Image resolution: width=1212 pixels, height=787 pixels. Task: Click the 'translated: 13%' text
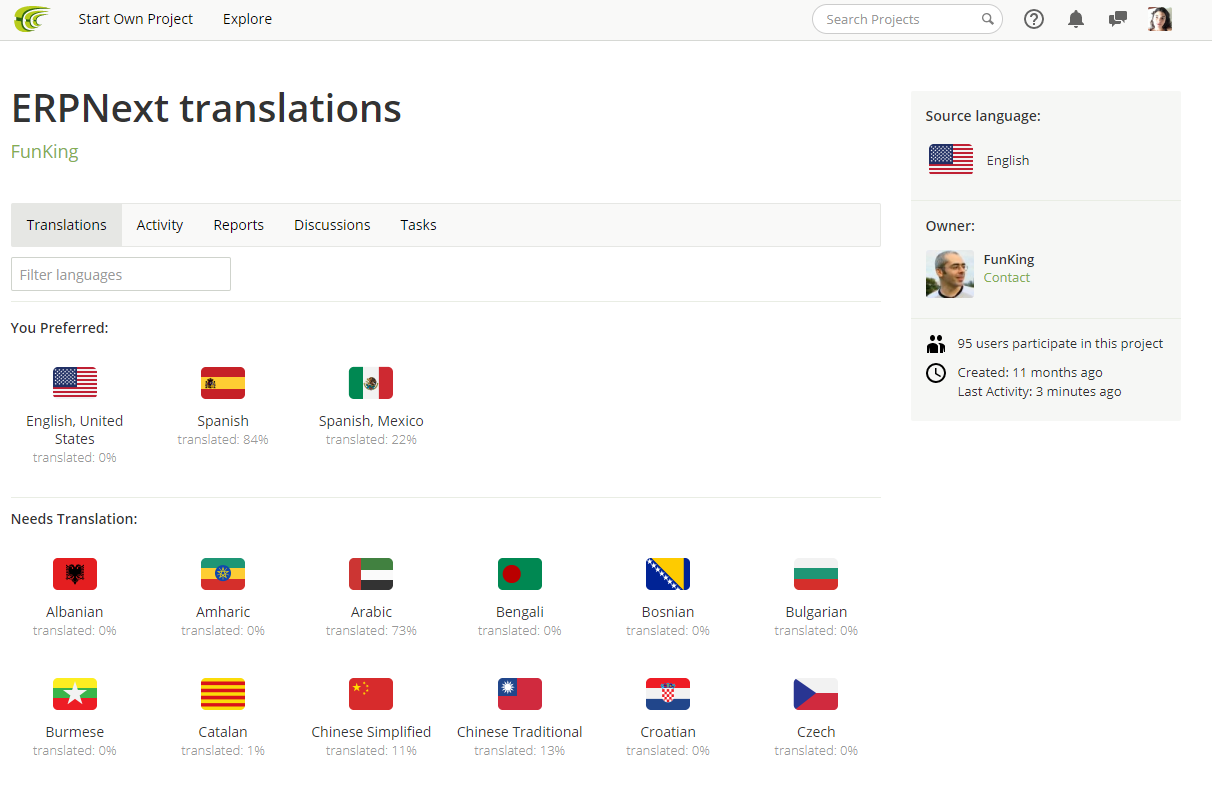pyautogui.click(x=520, y=751)
